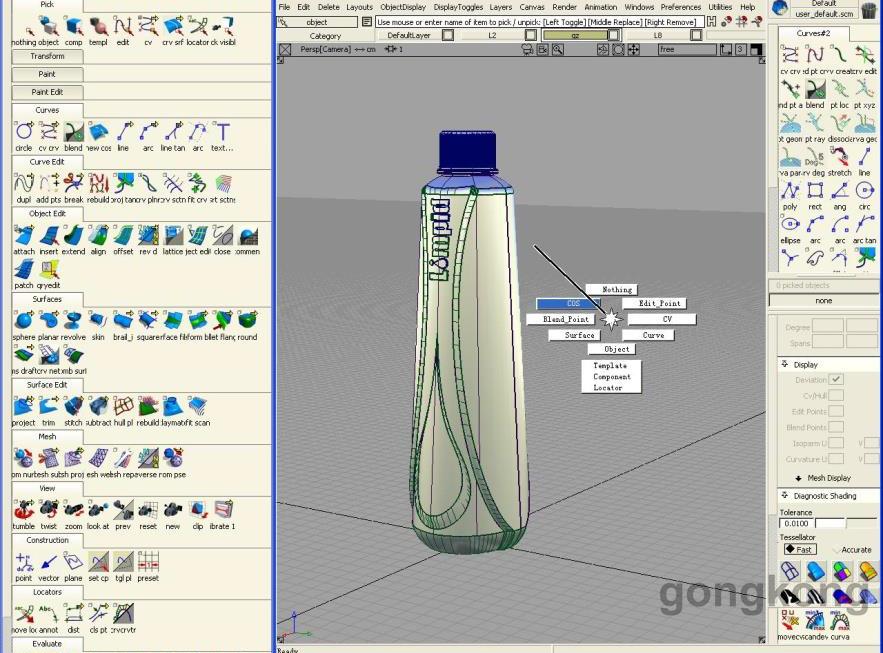Open the Preferences menu
The image size is (883, 653).
[x=681, y=7]
